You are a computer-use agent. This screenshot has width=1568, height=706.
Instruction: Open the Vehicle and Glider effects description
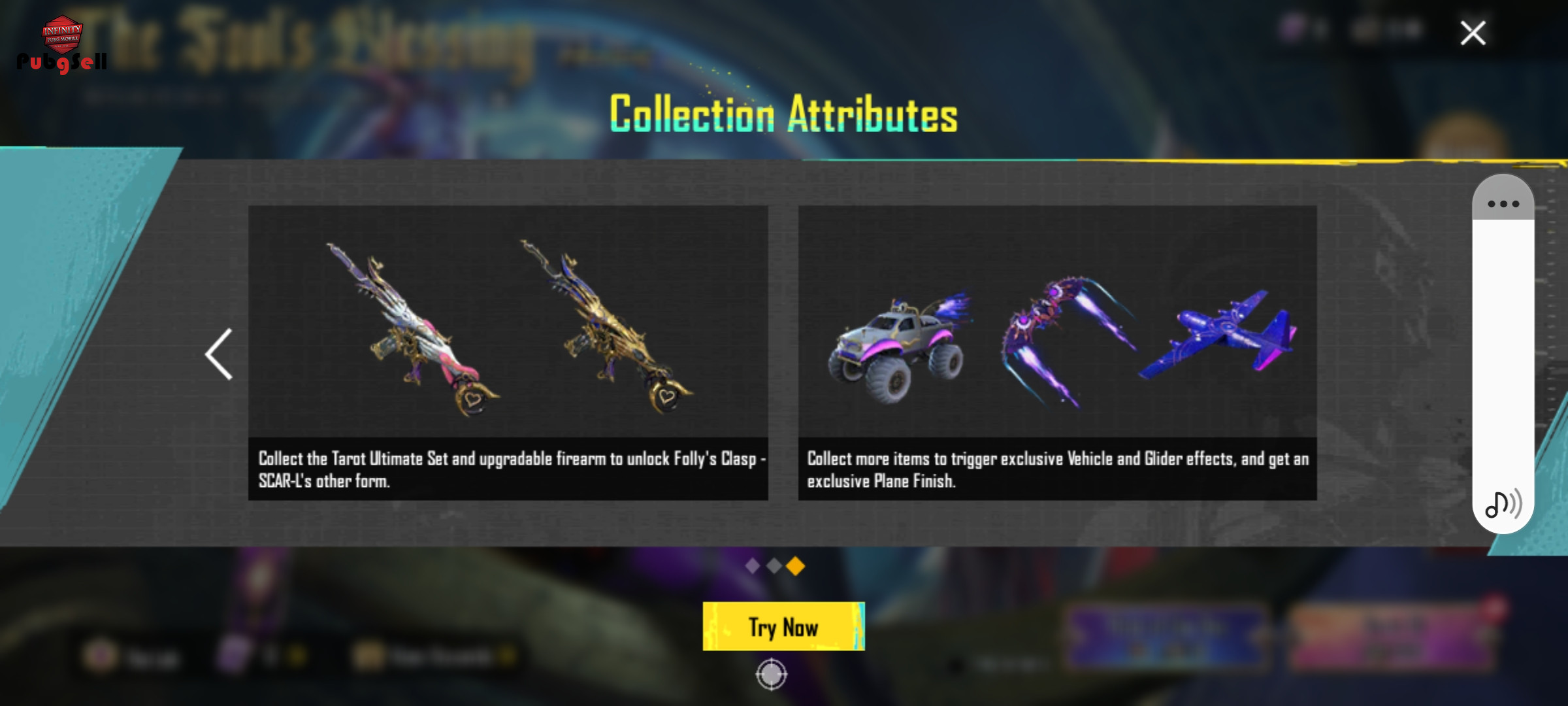[1057, 469]
